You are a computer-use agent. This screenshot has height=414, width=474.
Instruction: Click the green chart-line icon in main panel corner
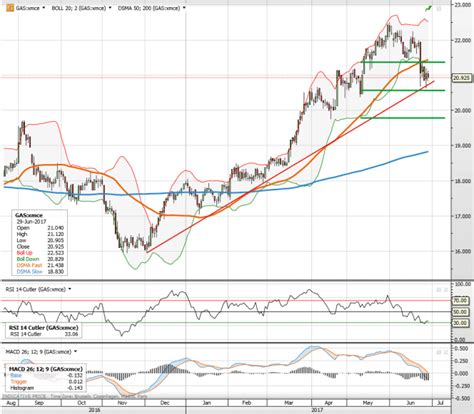(x=428, y=8)
